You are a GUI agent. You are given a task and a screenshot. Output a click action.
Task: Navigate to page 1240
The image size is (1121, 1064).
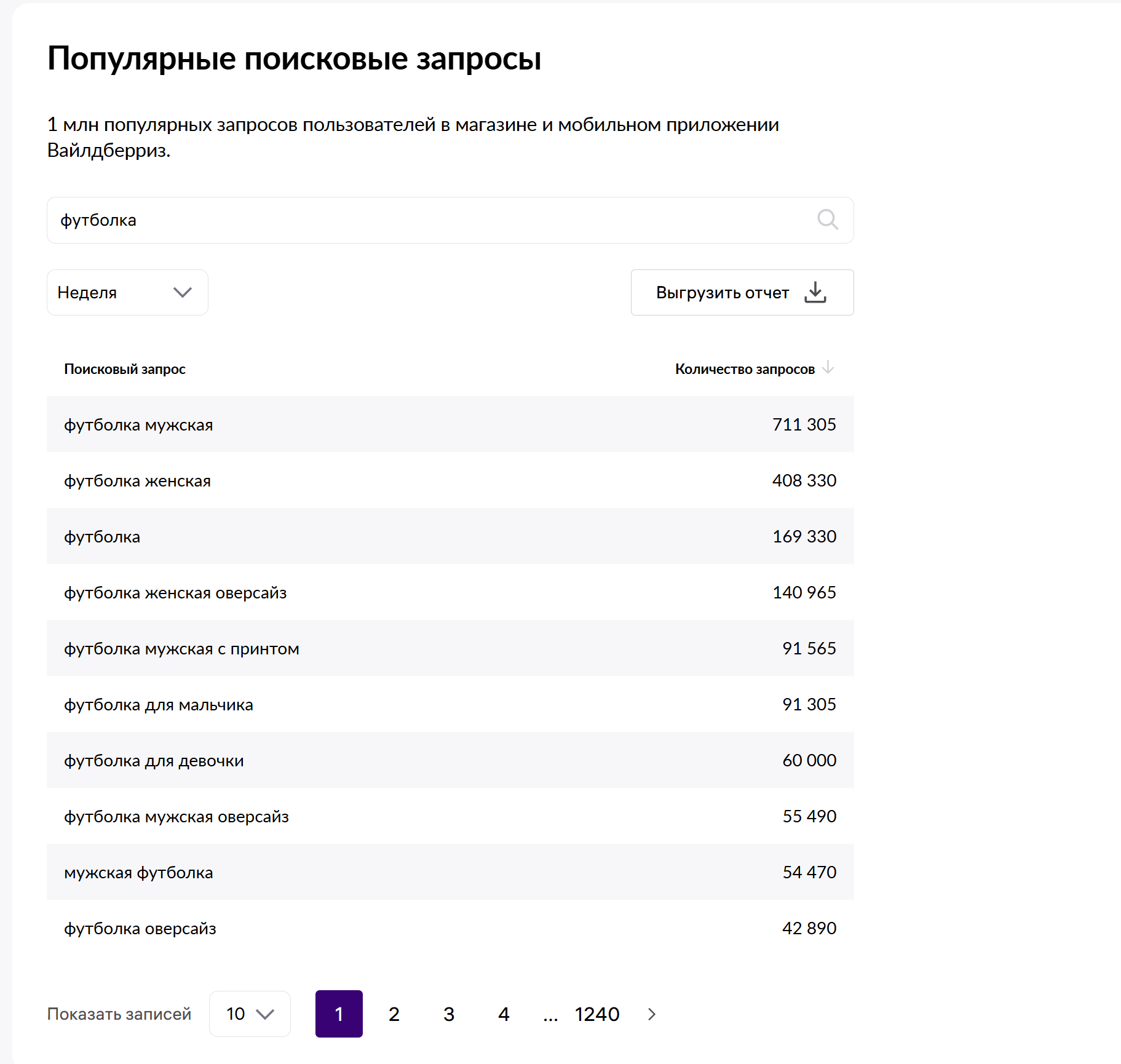pyautogui.click(x=597, y=1014)
